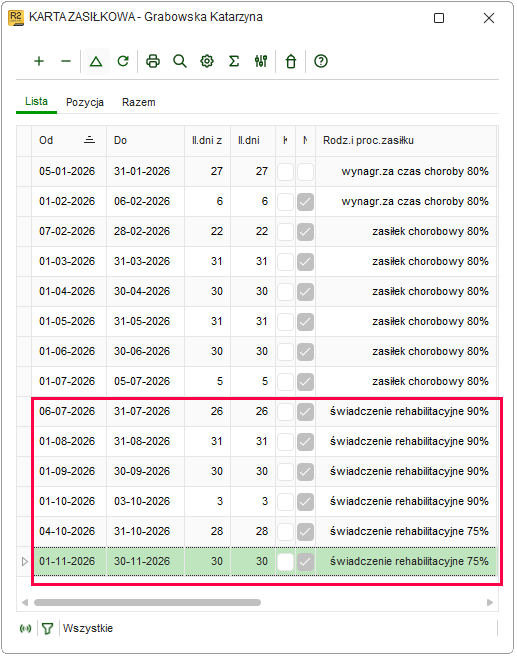Toggle checked box in row 01-08-2026
Screen dimensions: 517x662
(x=305, y=442)
